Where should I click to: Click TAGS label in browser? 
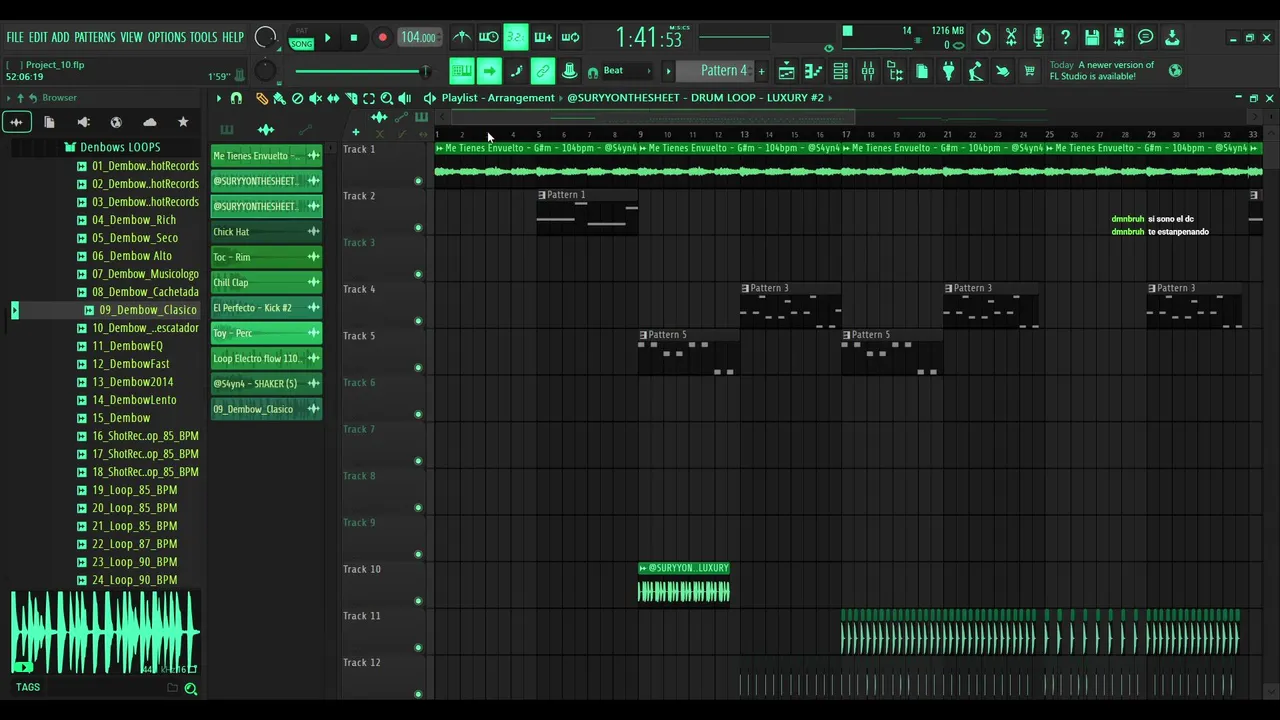[x=28, y=687]
